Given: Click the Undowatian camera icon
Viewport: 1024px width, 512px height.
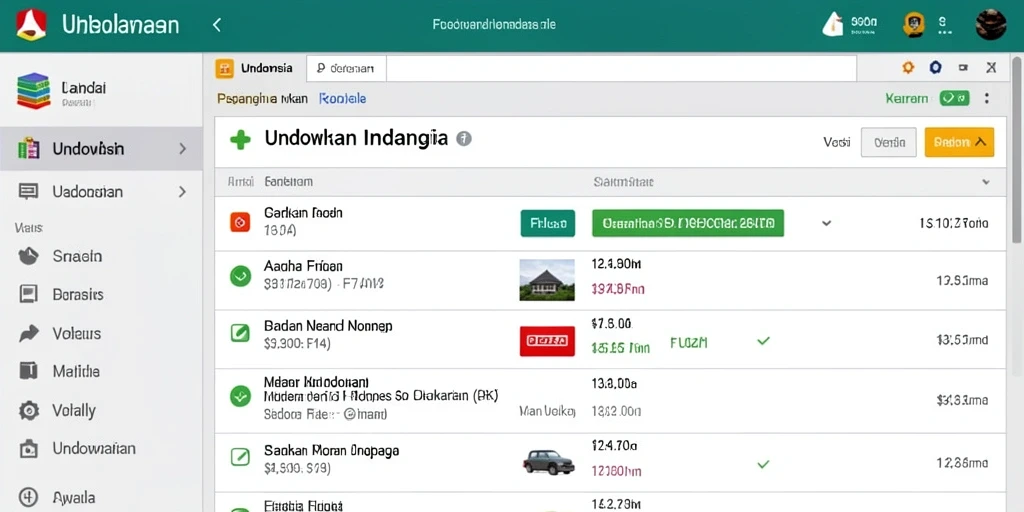Looking at the screenshot, I should [x=28, y=449].
